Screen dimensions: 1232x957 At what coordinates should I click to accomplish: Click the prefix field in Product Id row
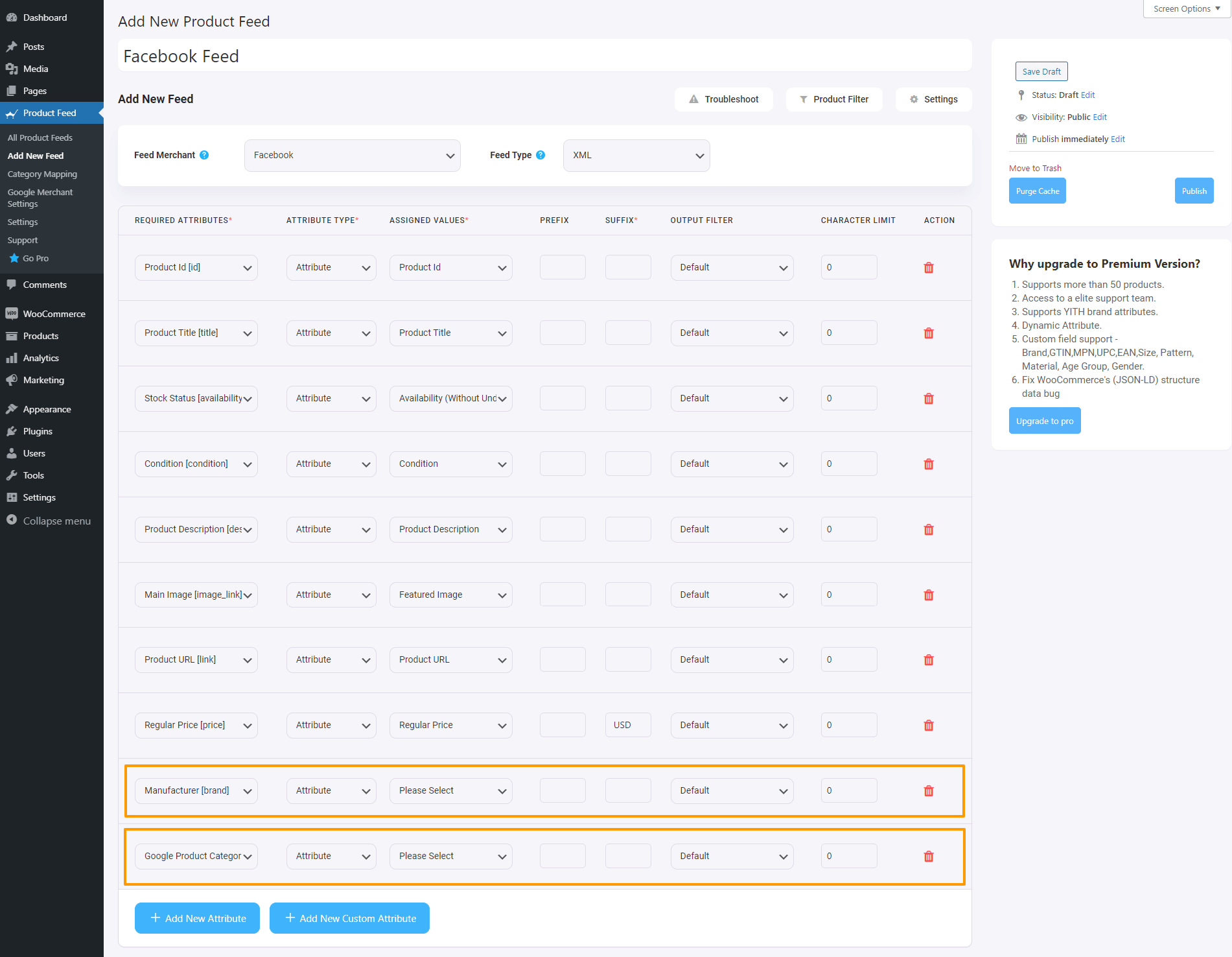point(563,267)
